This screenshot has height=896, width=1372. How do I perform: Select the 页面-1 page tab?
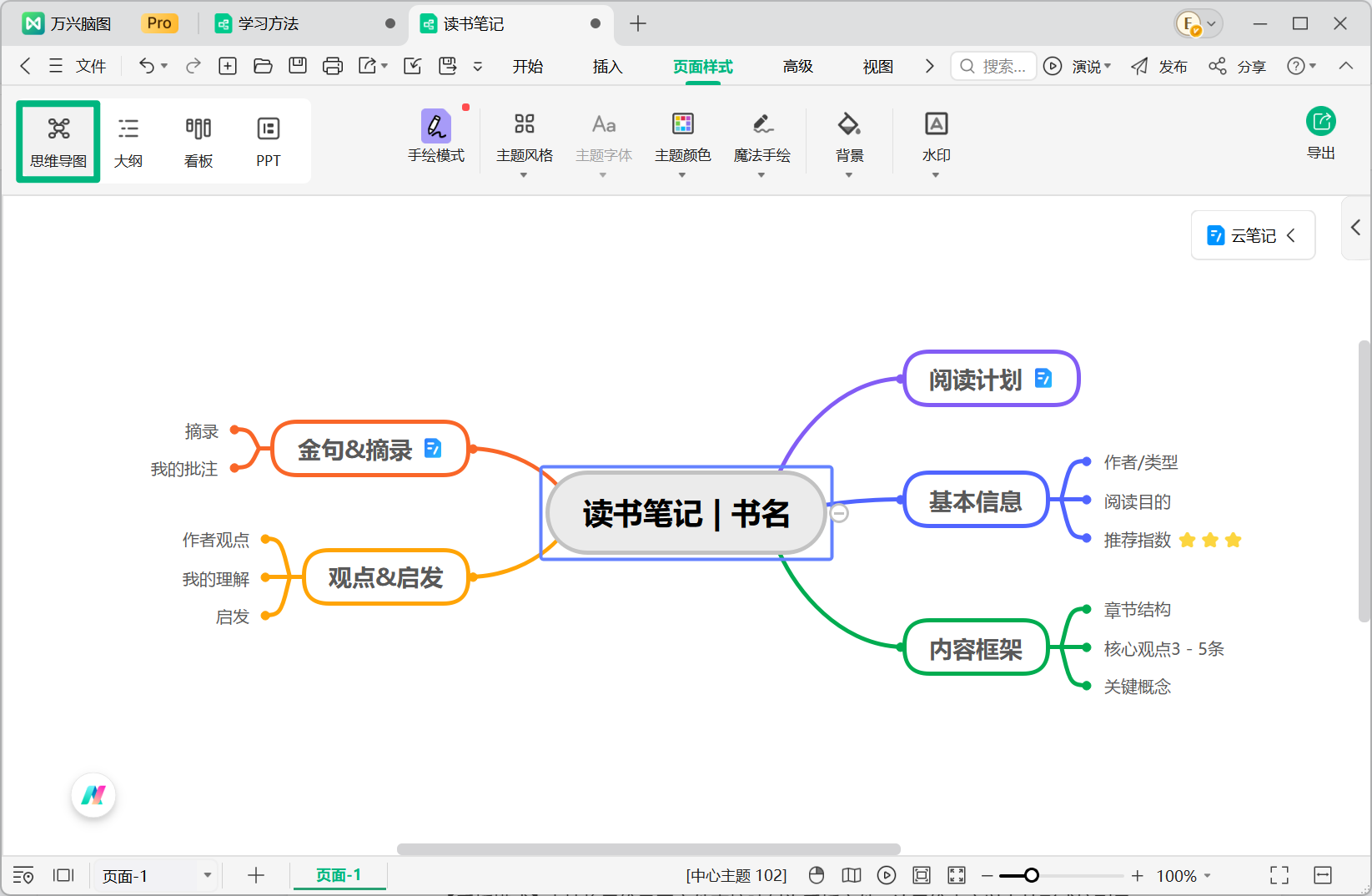click(339, 875)
